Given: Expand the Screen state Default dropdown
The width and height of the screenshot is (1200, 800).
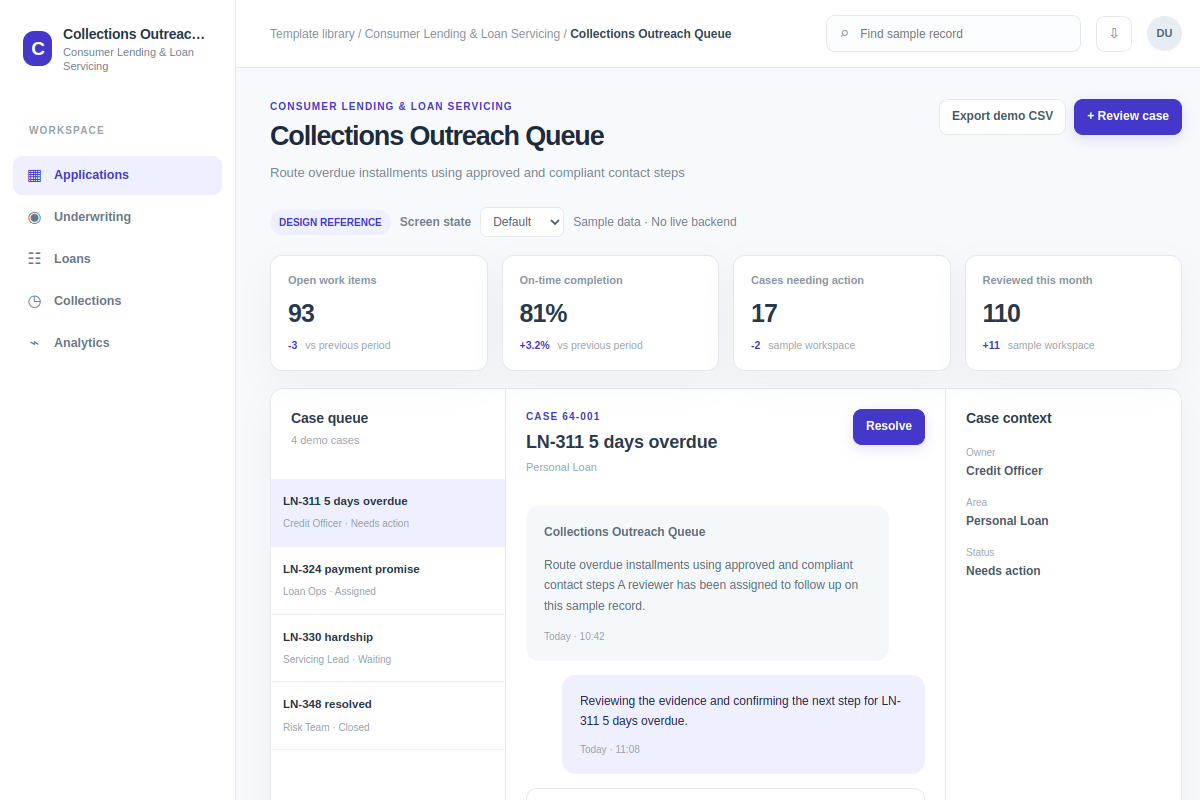Looking at the screenshot, I should point(522,222).
